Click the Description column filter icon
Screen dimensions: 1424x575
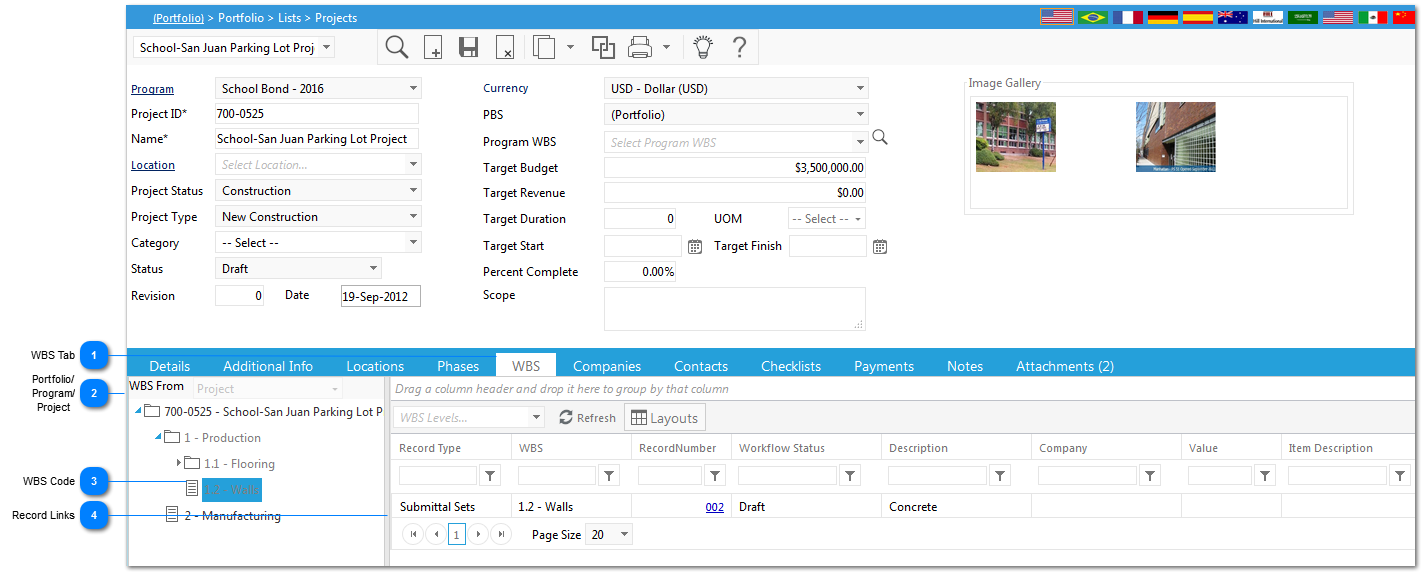click(1000, 476)
